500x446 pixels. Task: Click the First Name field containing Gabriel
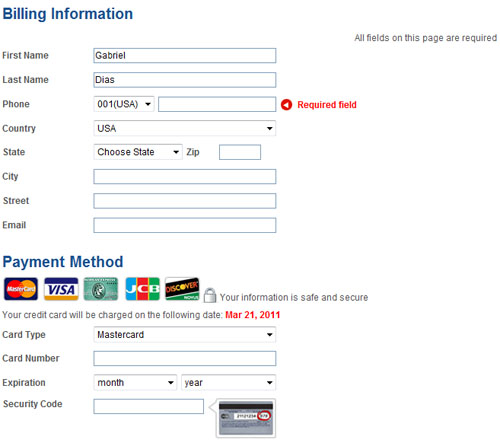(185, 56)
